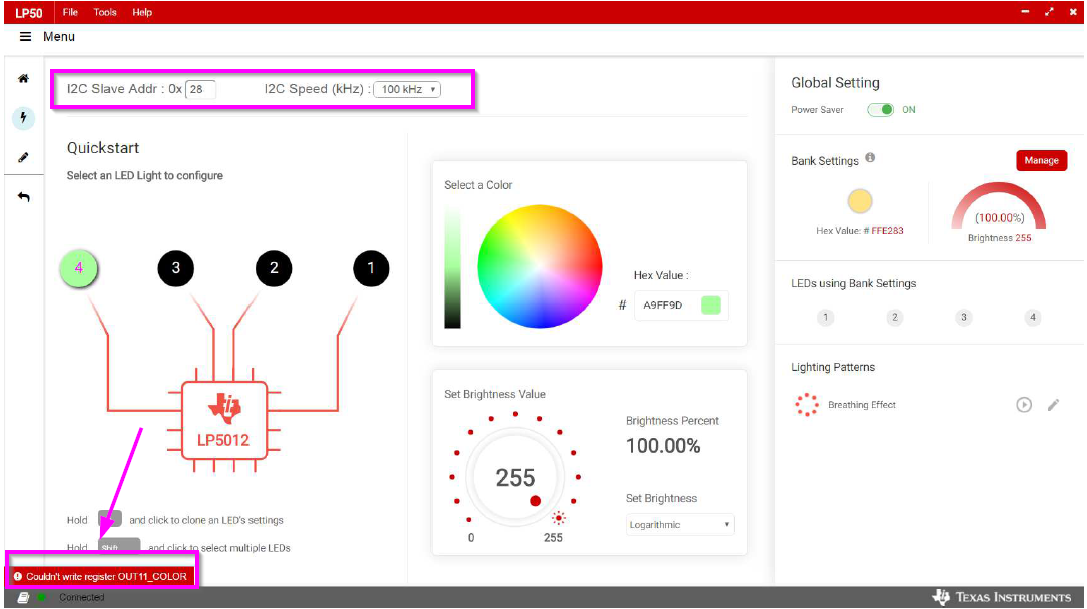This screenshot has width=1087, height=609.
Task: Play the Breathing Effect pattern
Action: click(x=1024, y=405)
